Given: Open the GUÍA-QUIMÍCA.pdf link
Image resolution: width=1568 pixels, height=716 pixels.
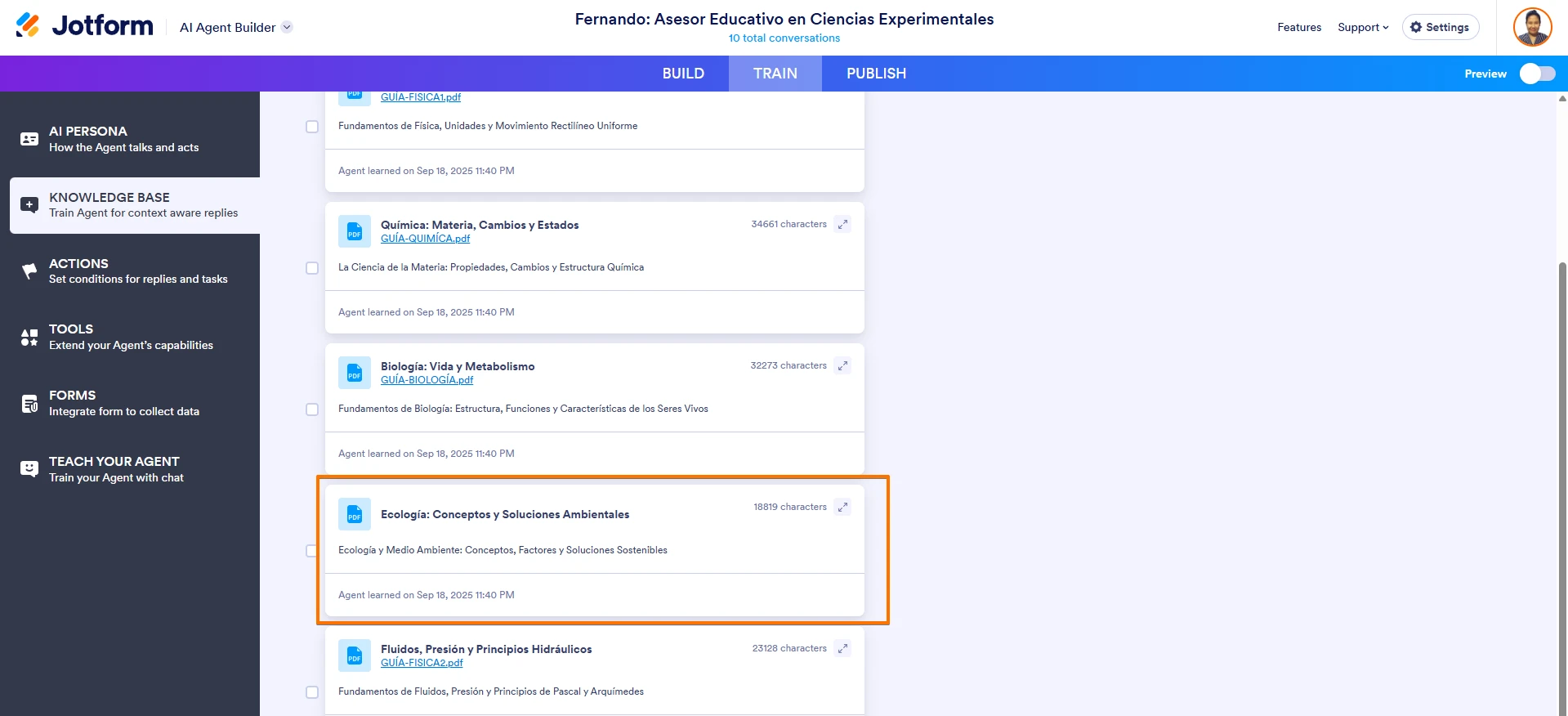Looking at the screenshot, I should coord(425,239).
